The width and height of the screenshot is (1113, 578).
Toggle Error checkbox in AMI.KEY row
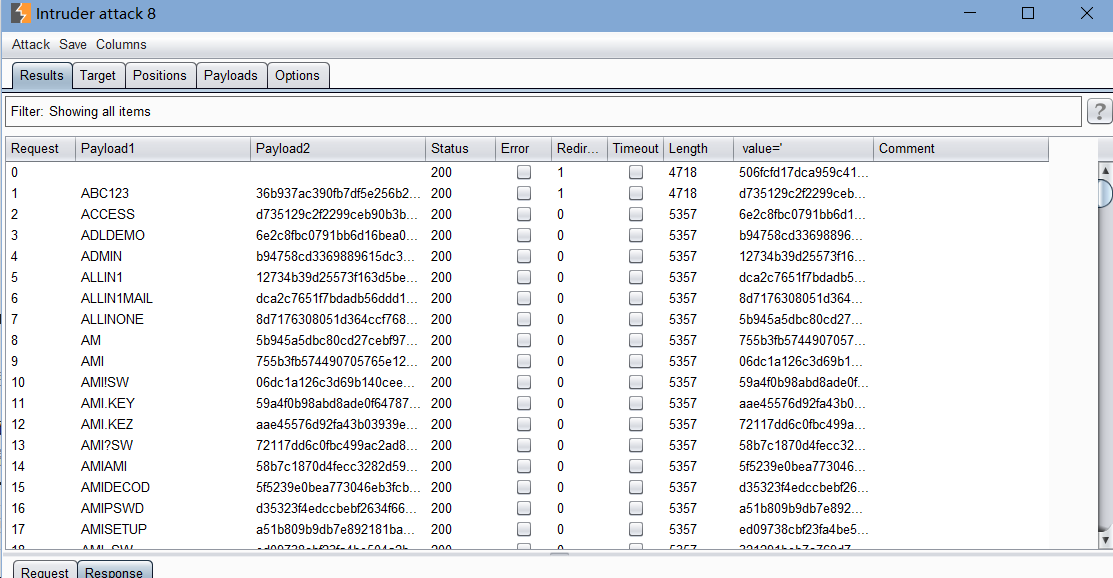click(x=524, y=403)
